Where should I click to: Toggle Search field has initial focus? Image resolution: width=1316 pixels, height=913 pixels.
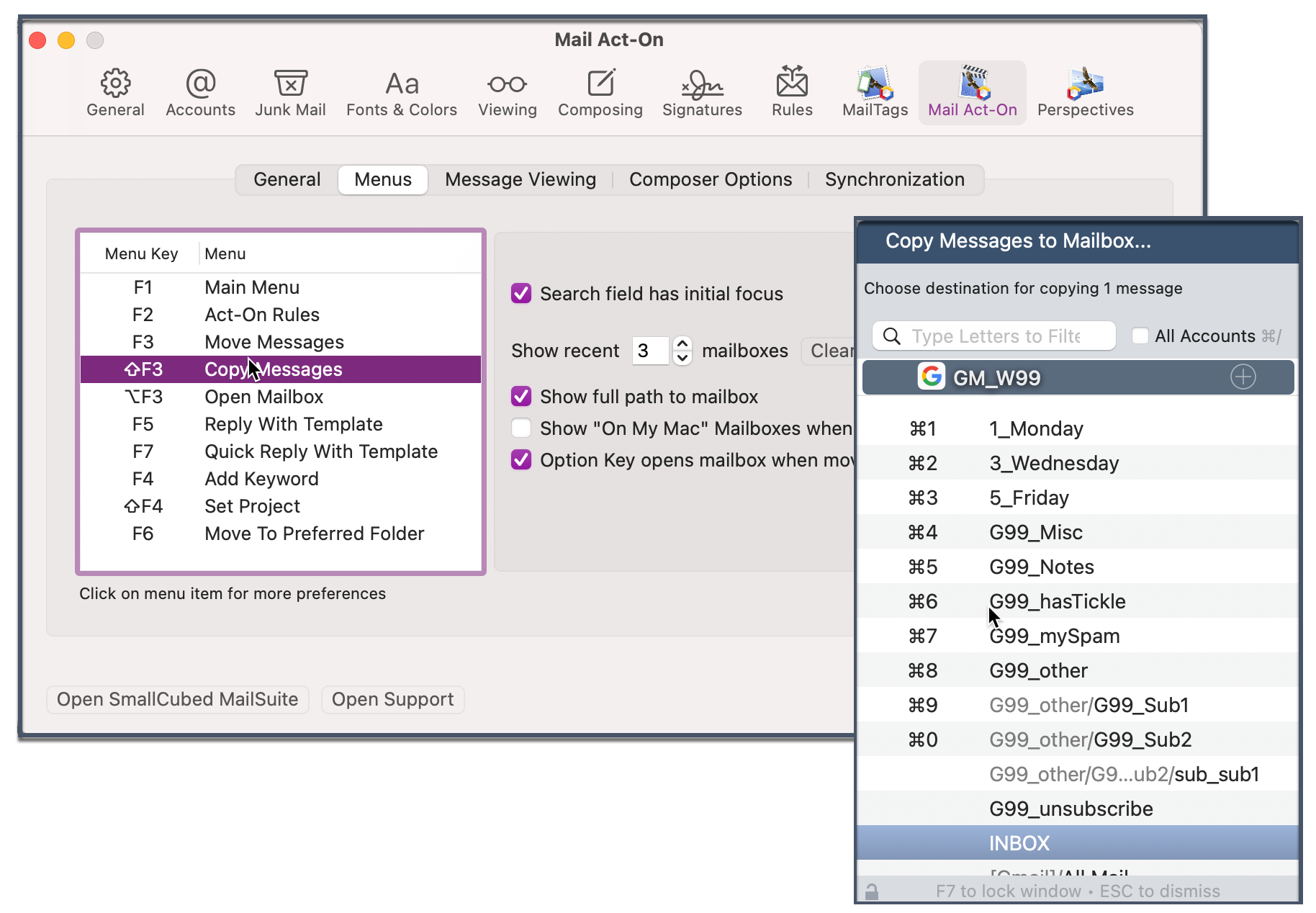tap(521, 294)
